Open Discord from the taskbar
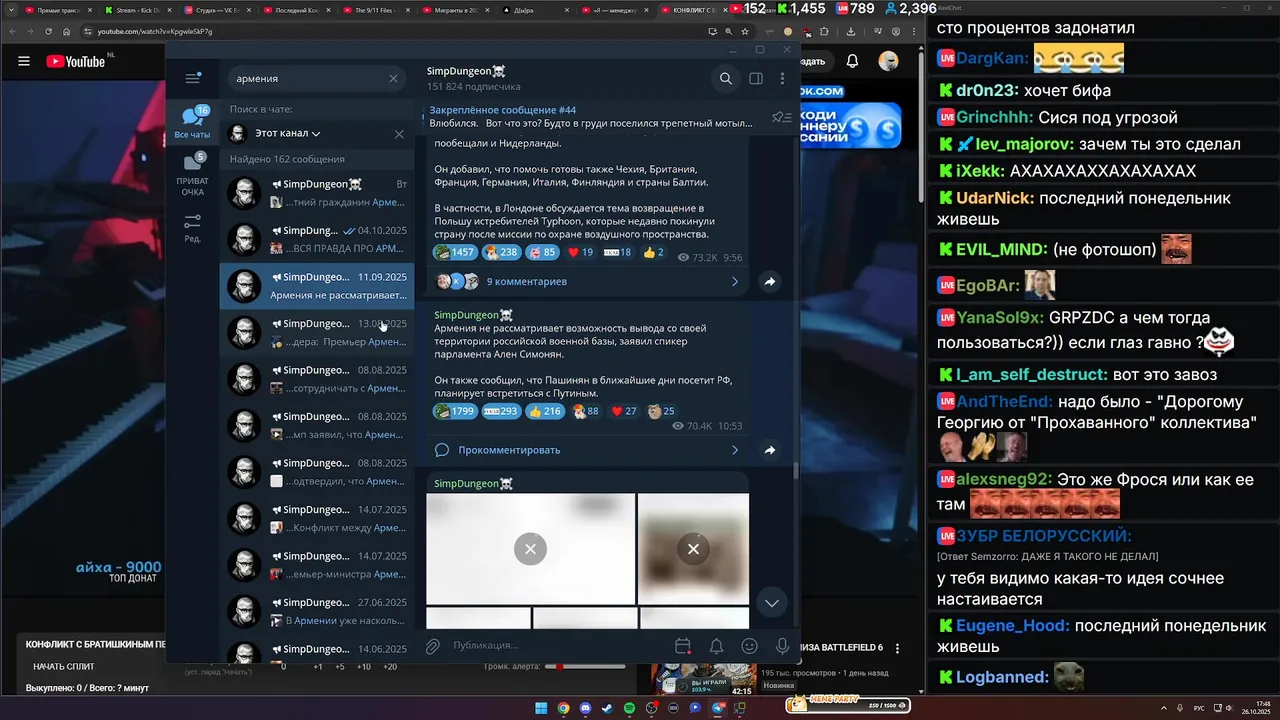1280x720 pixels. [x=585, y=708]
